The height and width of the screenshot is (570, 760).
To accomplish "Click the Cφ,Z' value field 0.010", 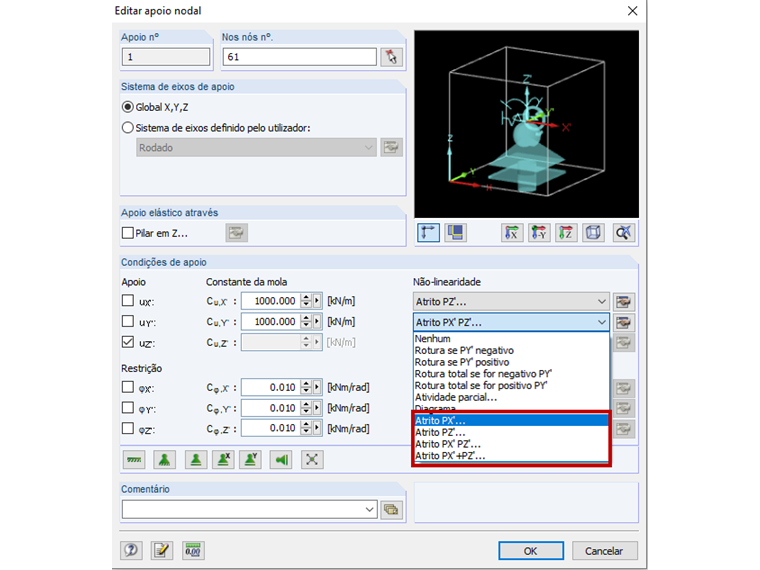I will tap(270, 428).
